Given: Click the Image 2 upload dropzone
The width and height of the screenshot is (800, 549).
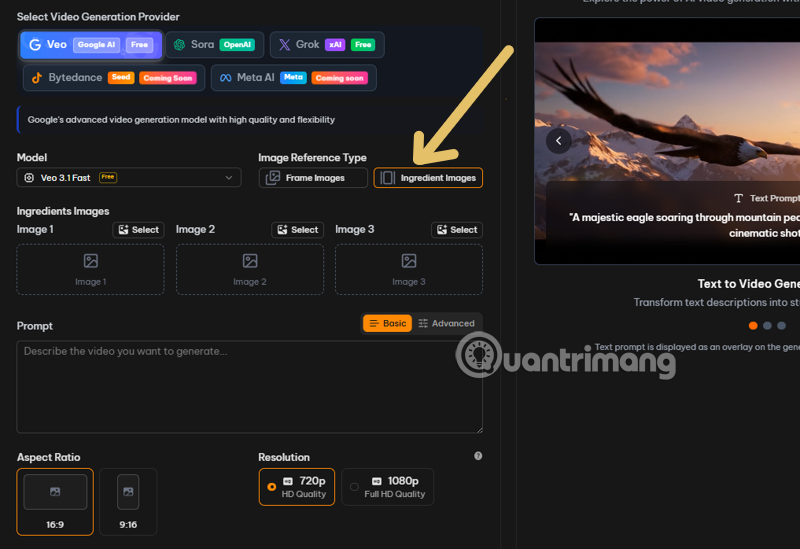Looking at the screenshot, I should (x=250, y=269).
